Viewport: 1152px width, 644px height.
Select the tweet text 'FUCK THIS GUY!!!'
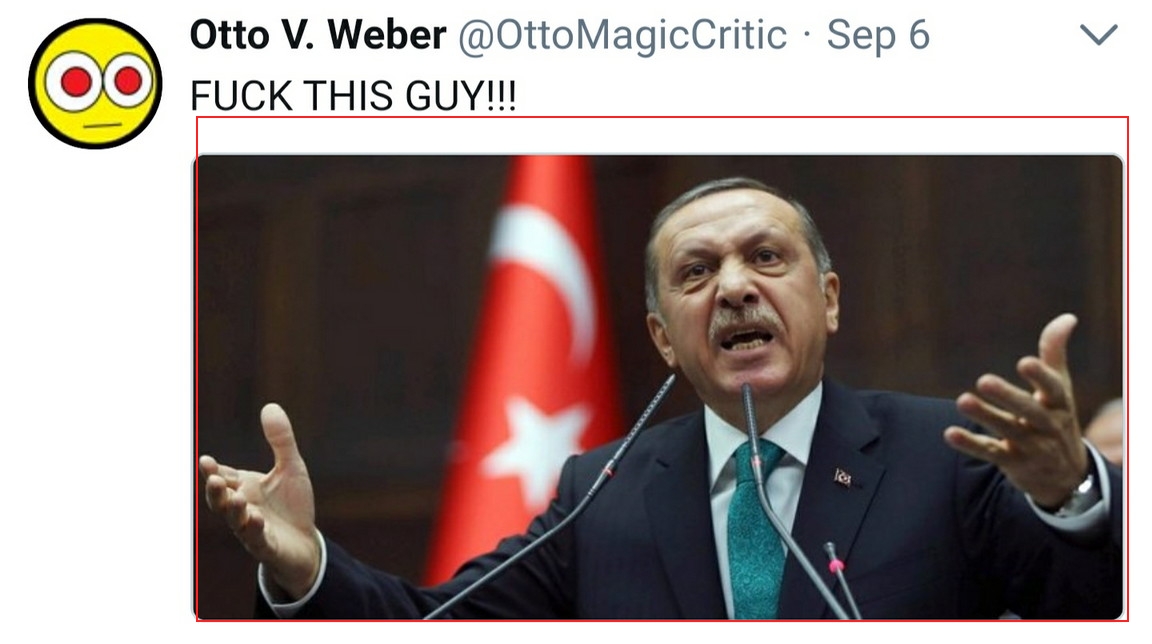[353, 95]
